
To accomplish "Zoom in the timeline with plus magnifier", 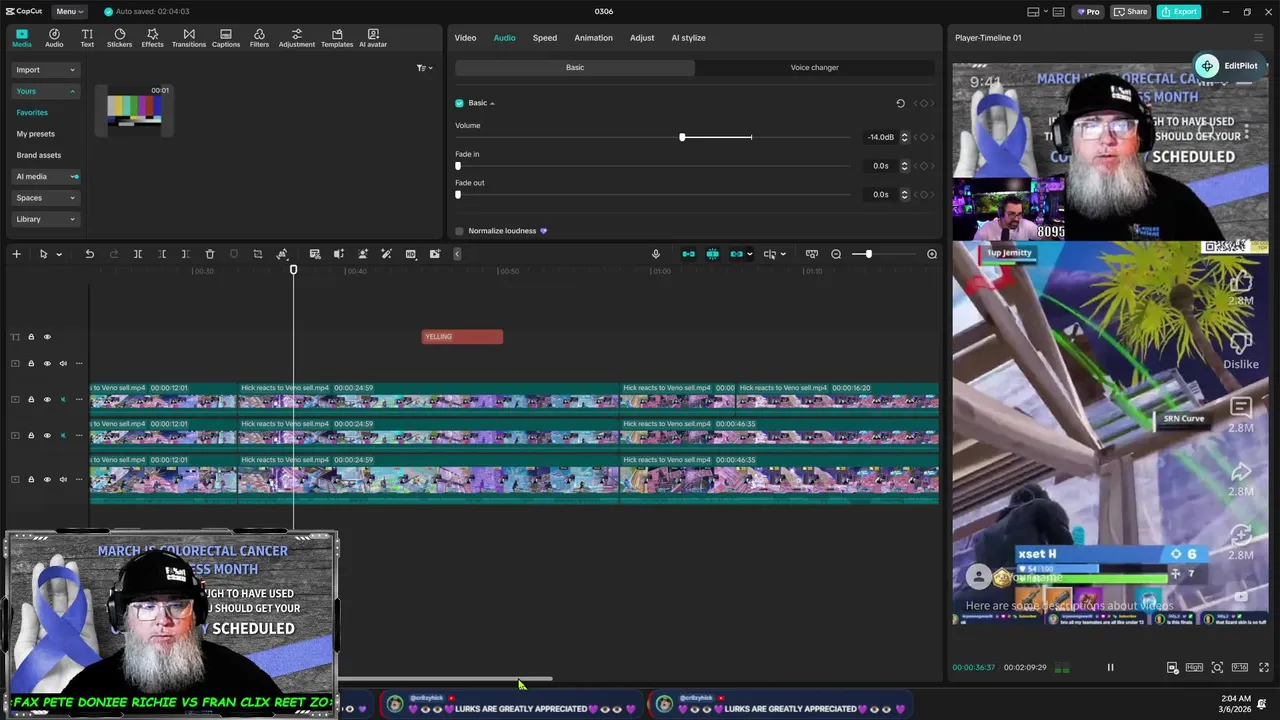I will [x=932, y=254].
